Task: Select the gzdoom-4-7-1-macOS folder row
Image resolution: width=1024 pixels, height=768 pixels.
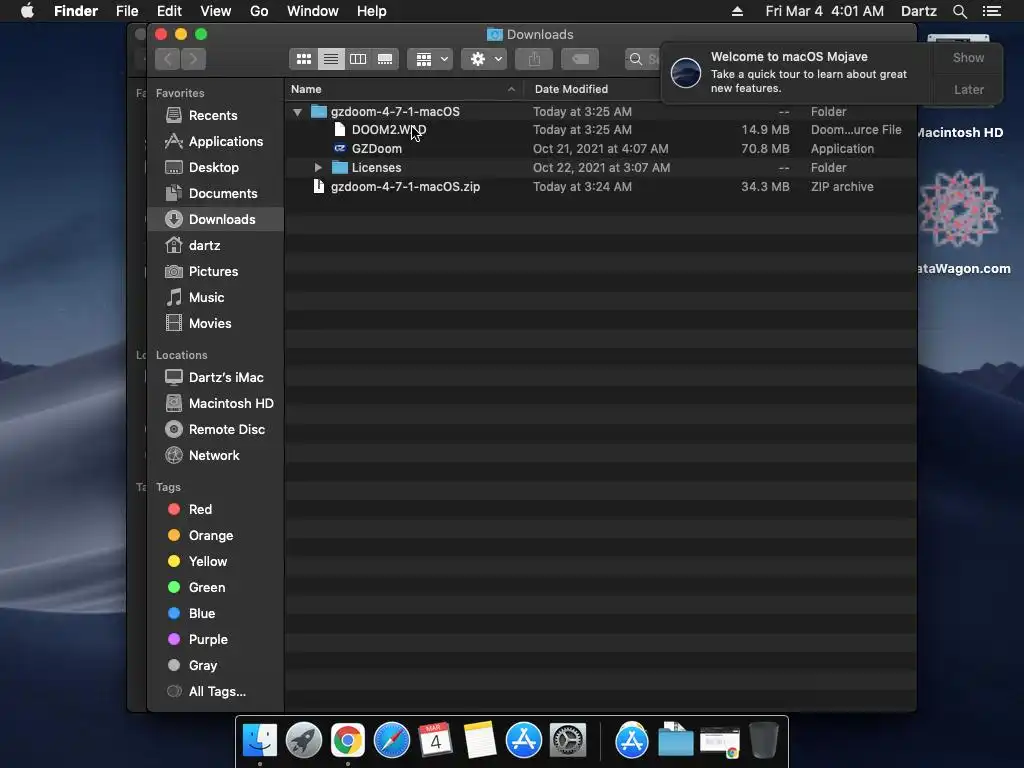Action: click(x=600, y=112)
